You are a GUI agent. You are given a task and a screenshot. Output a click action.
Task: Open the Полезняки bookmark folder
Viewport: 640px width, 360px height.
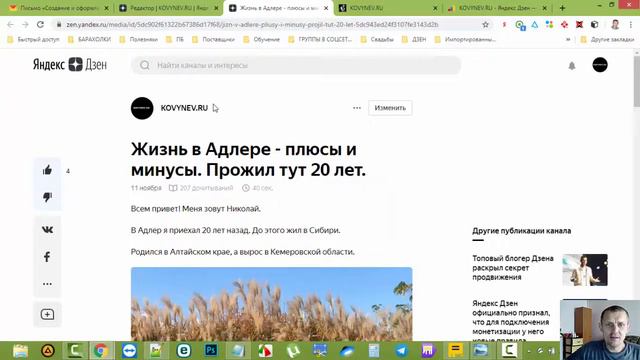[x=139, y=40]
